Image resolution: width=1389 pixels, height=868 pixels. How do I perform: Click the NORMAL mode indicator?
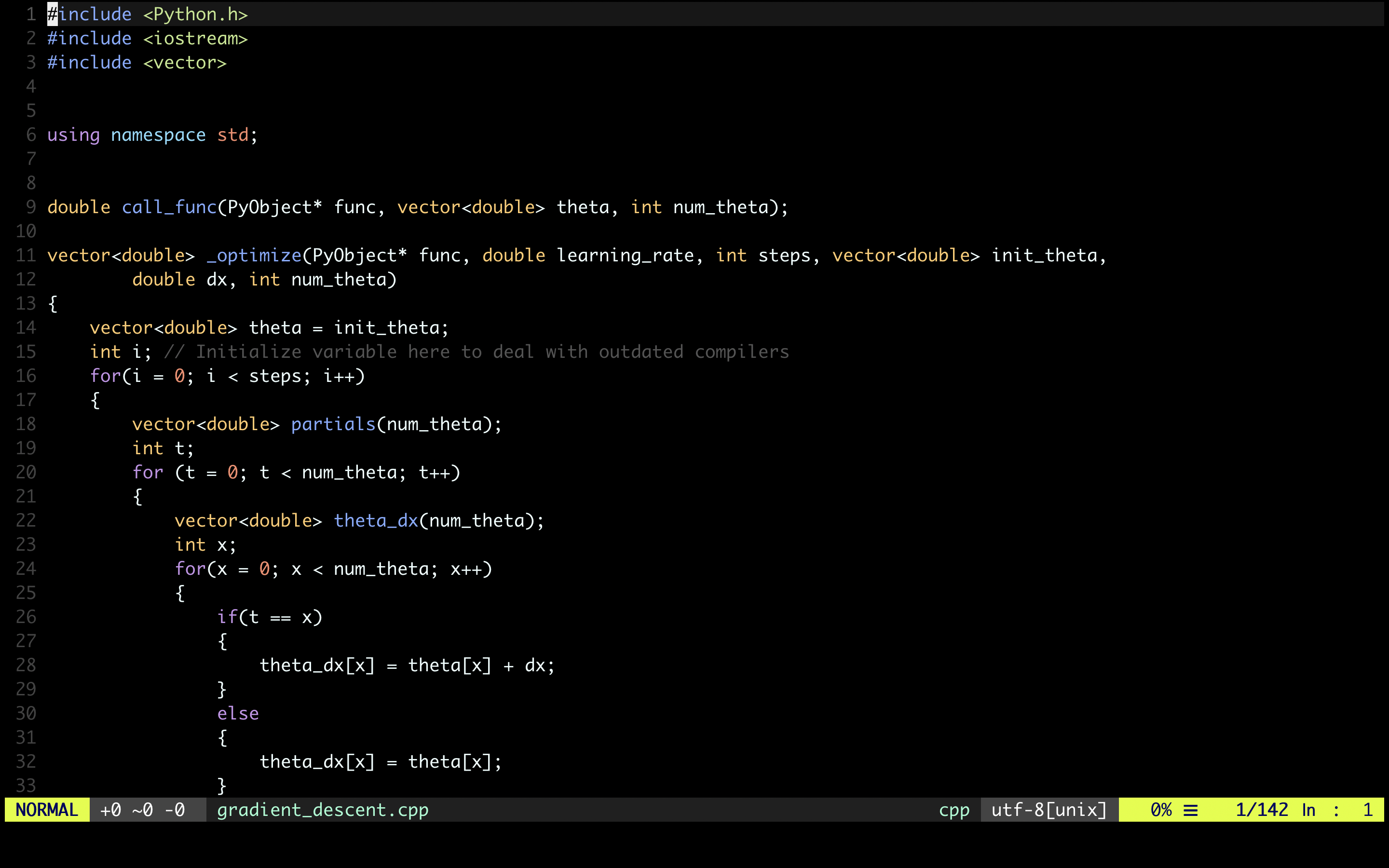click(47, 810)
